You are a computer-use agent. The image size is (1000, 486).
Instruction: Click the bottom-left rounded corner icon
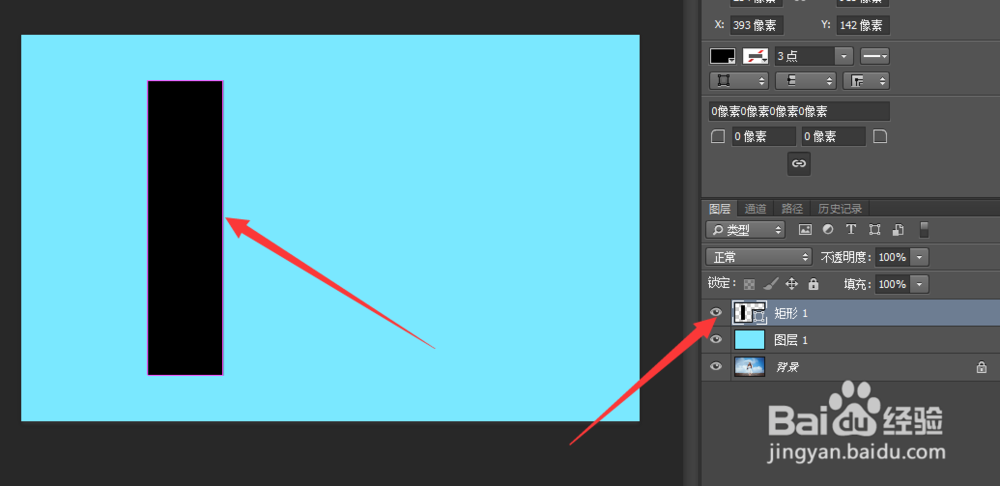pyautogui.click(x=718, y=136)
